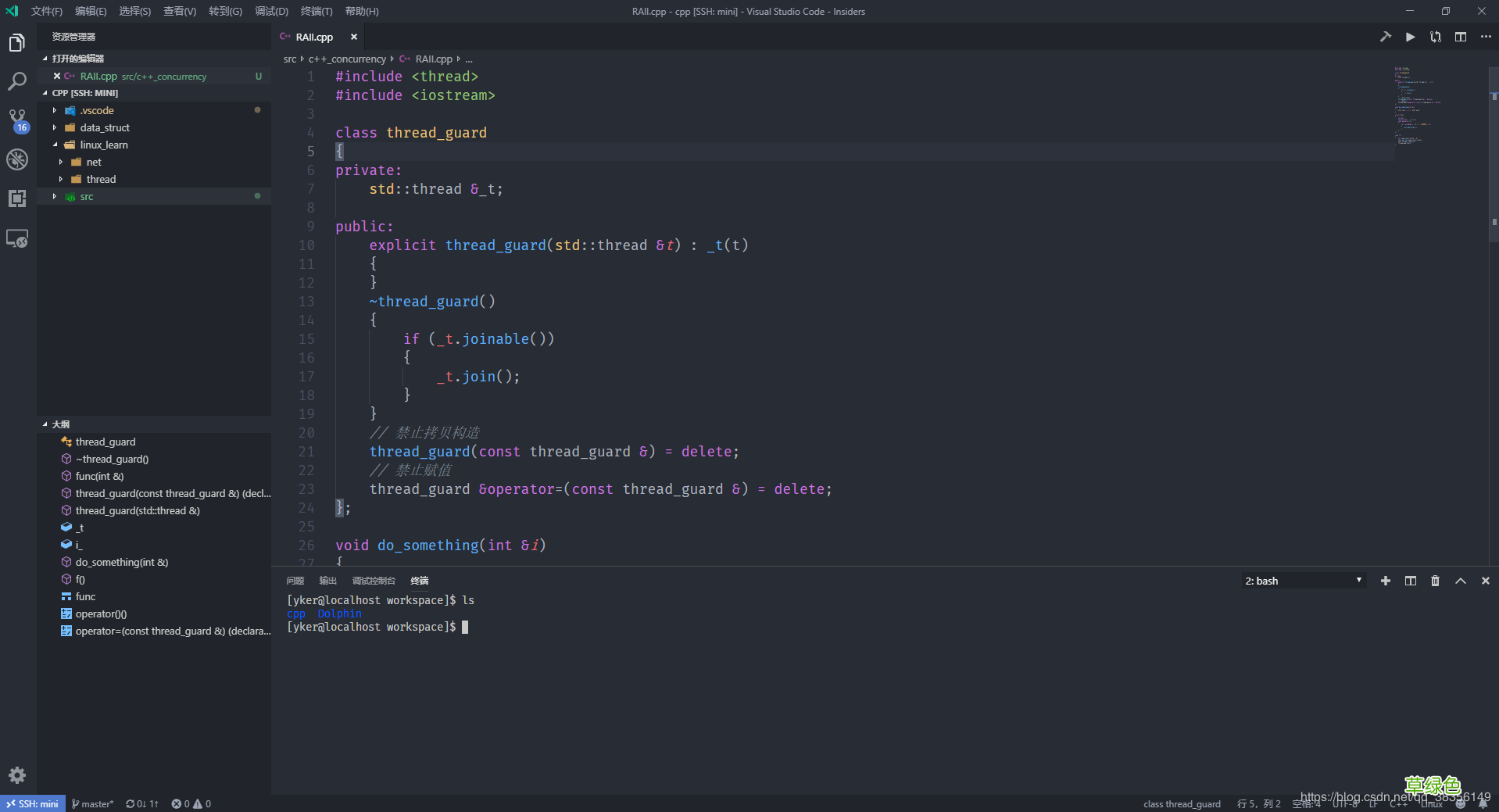The height and width of the screenshot is (812, 1499).
Task: Open a new terminal with the plus icon
Action: [1385, 581]
